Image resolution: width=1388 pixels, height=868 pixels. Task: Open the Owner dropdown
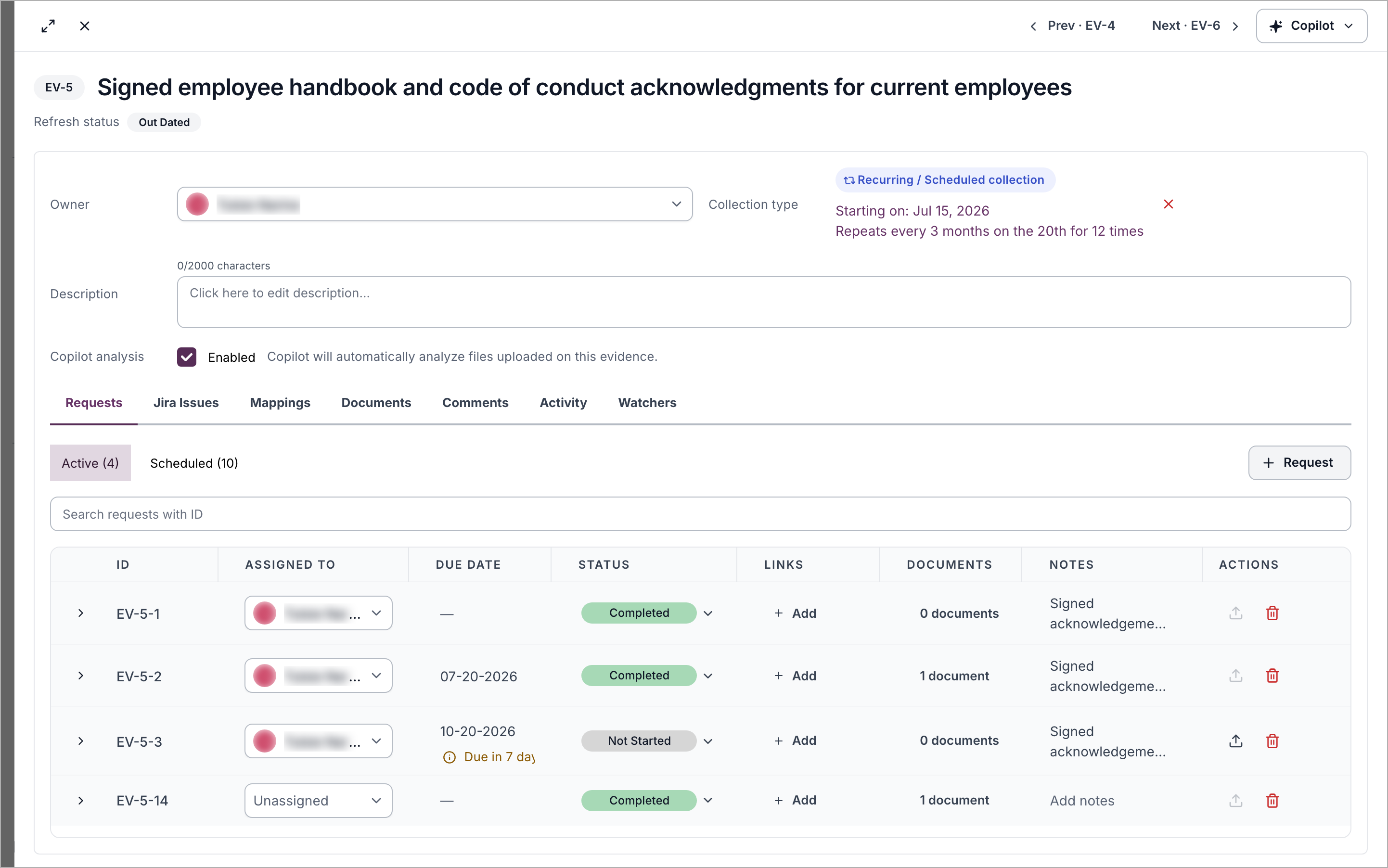coord(435,204)
